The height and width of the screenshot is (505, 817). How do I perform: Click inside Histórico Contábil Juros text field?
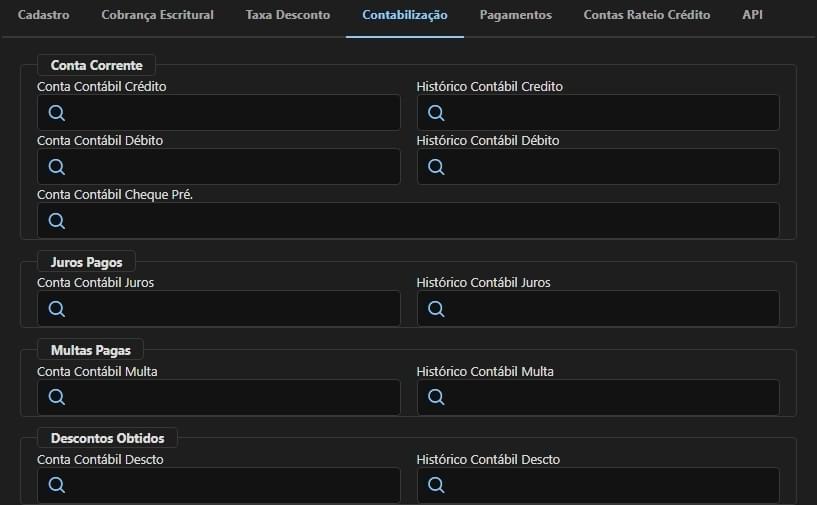pos(598,309)
